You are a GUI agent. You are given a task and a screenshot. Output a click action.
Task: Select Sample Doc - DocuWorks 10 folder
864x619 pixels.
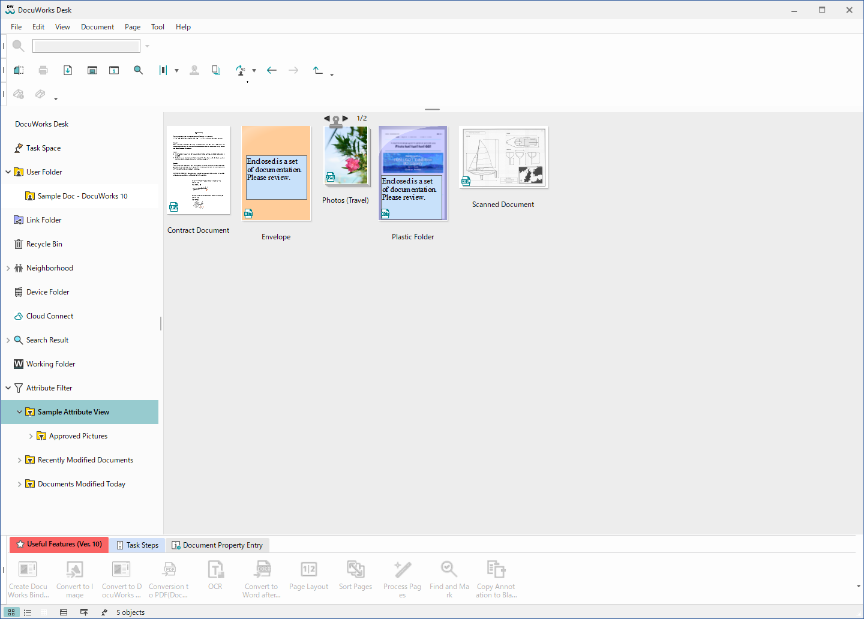82,196
